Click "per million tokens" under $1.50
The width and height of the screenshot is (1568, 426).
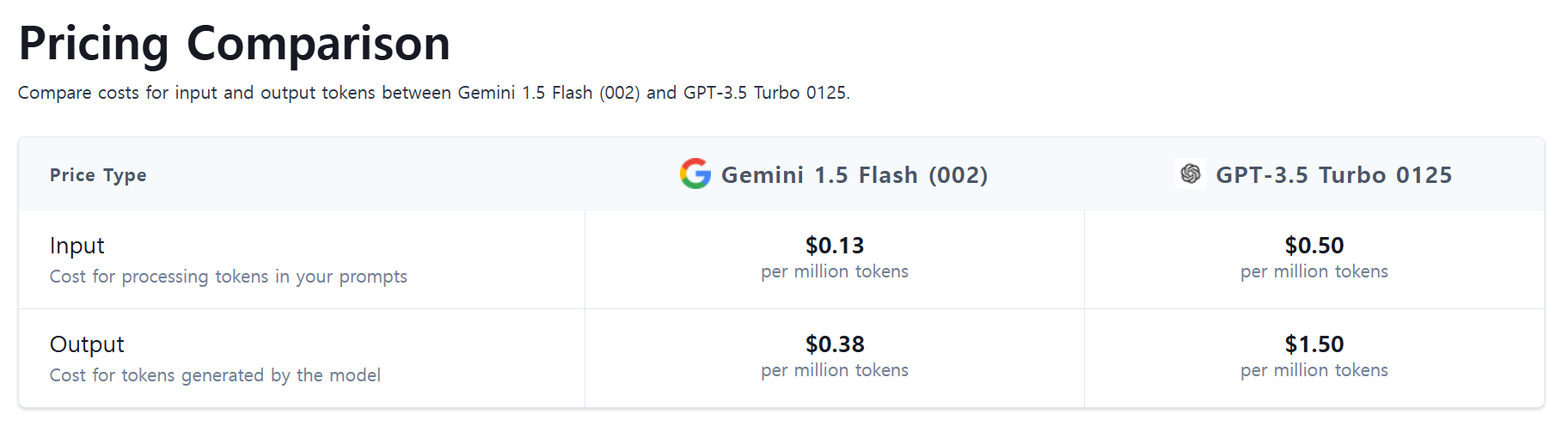(x=1314, y=370)
